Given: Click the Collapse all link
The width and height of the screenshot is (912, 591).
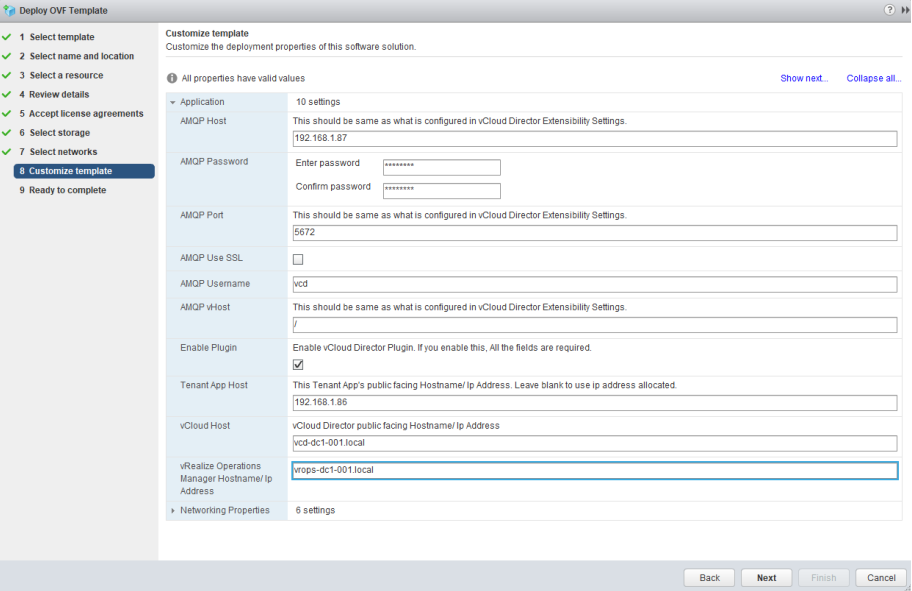Looking at the screenshot, I should (873, 78).
